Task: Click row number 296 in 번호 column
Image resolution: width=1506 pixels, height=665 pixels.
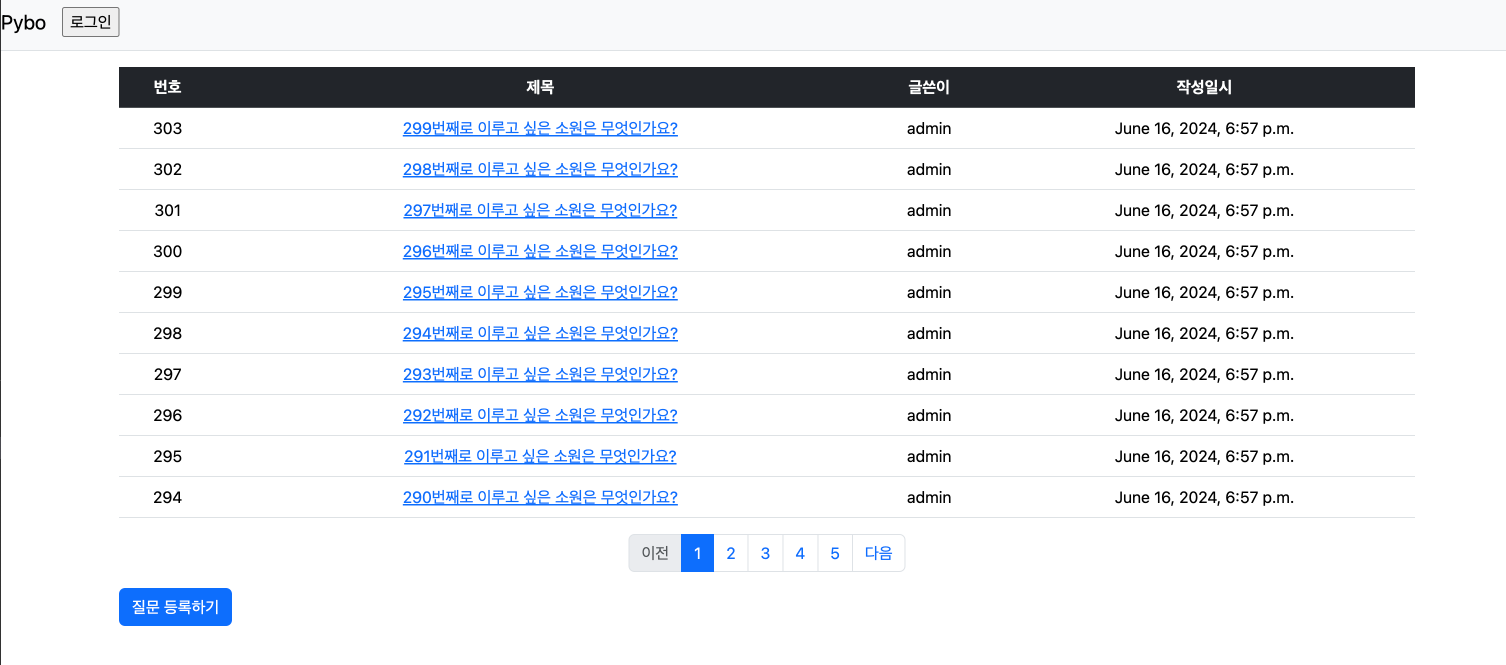Action: (x=168, y=415)
